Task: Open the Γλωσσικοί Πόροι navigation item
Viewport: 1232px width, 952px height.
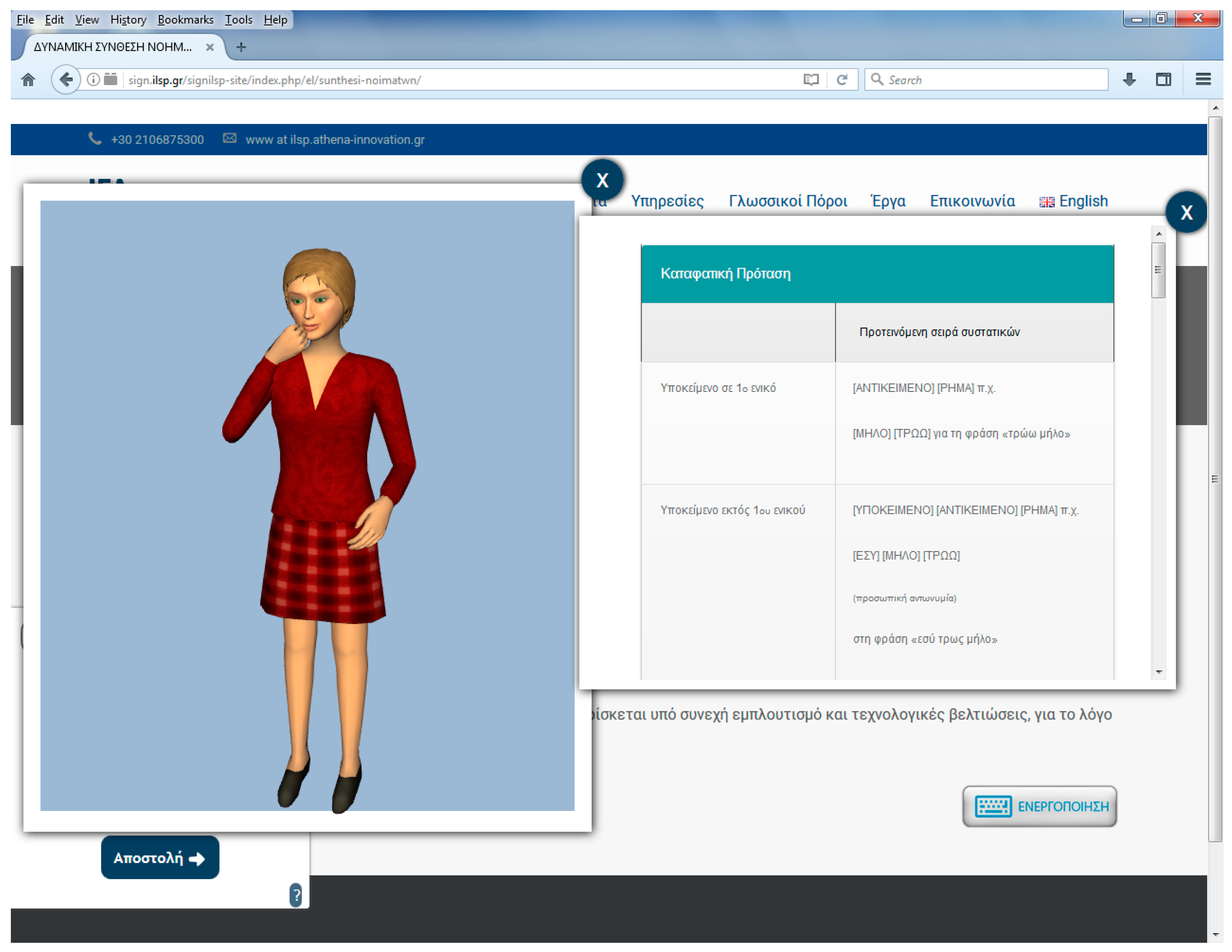Action: [787, 201]
